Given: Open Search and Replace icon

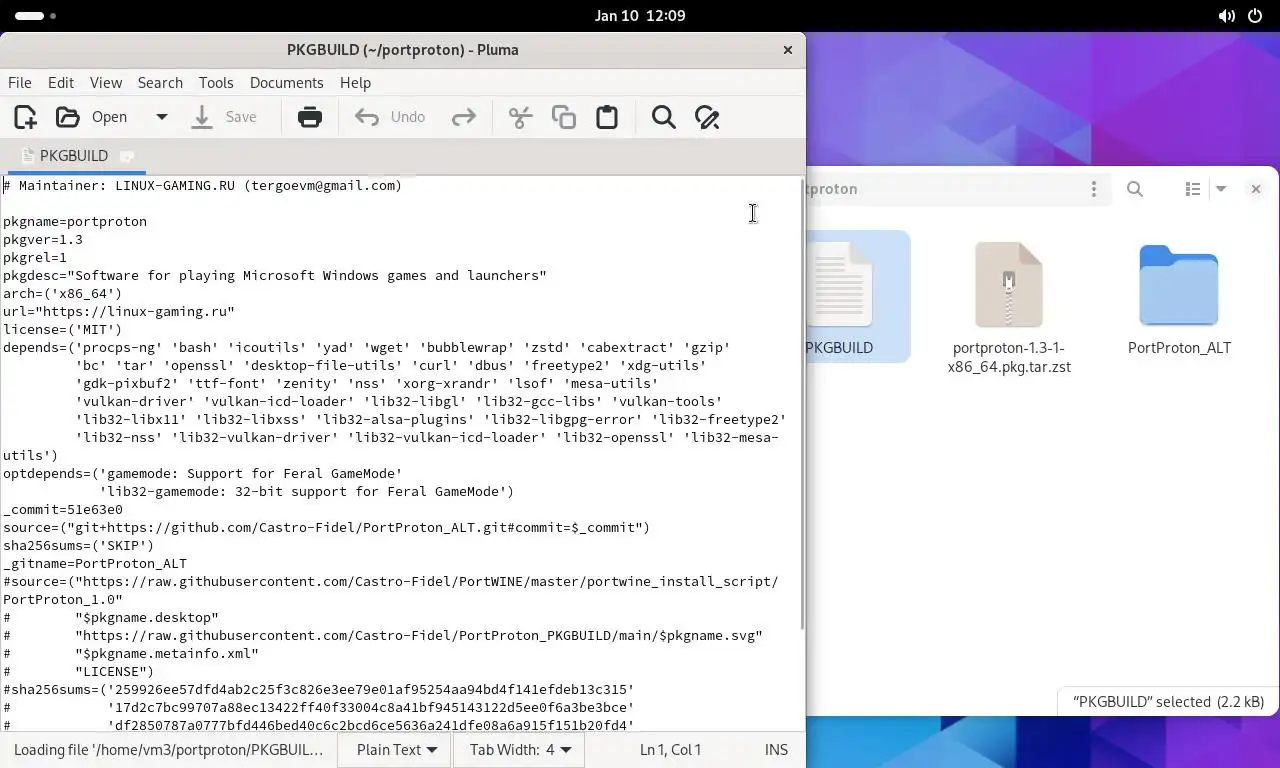Looking at the screenshot, I should coord(707,117).
